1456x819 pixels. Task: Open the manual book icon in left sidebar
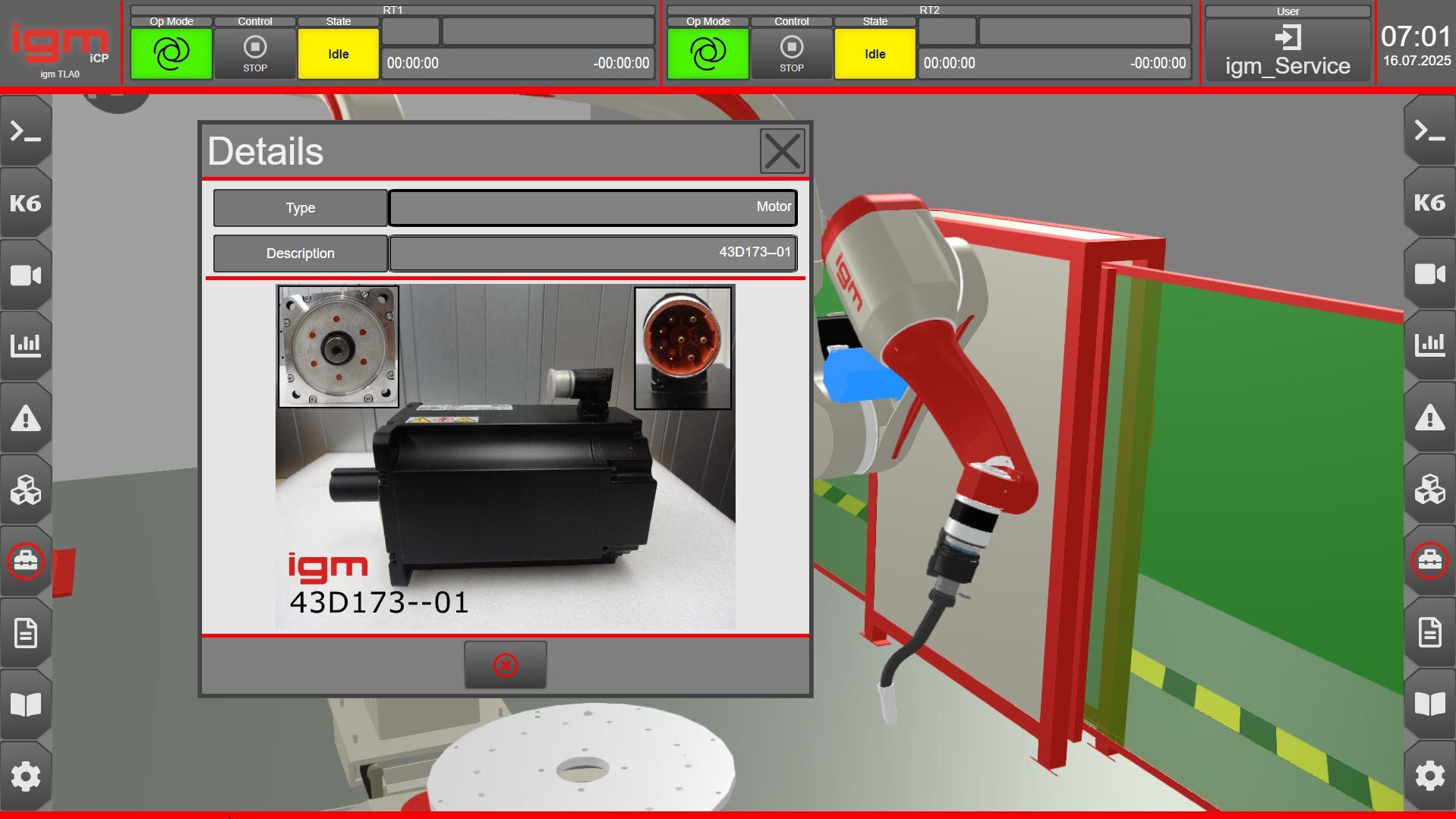(x=26, y=704)
